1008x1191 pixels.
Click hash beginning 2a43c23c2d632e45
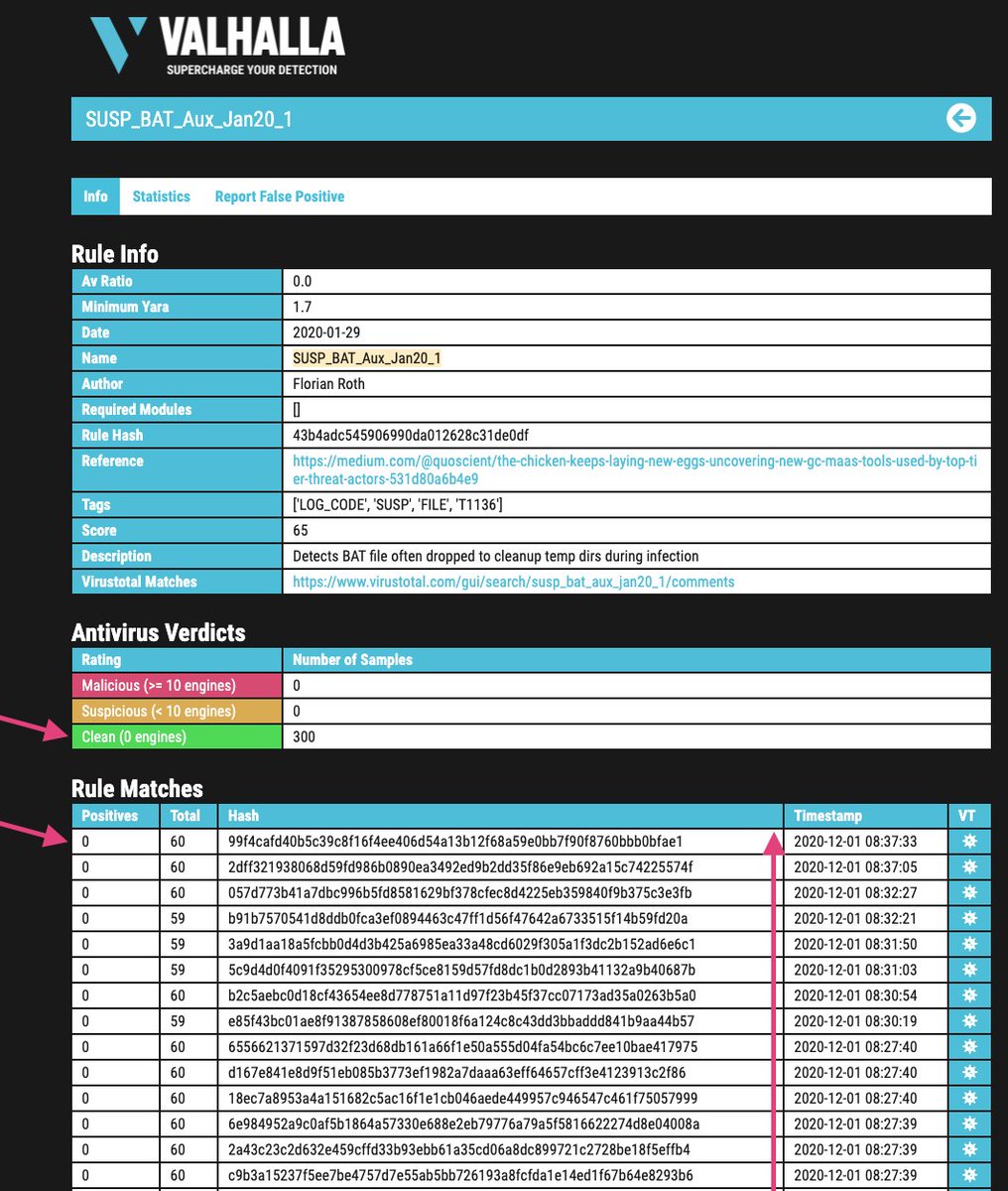point(458,1150)
